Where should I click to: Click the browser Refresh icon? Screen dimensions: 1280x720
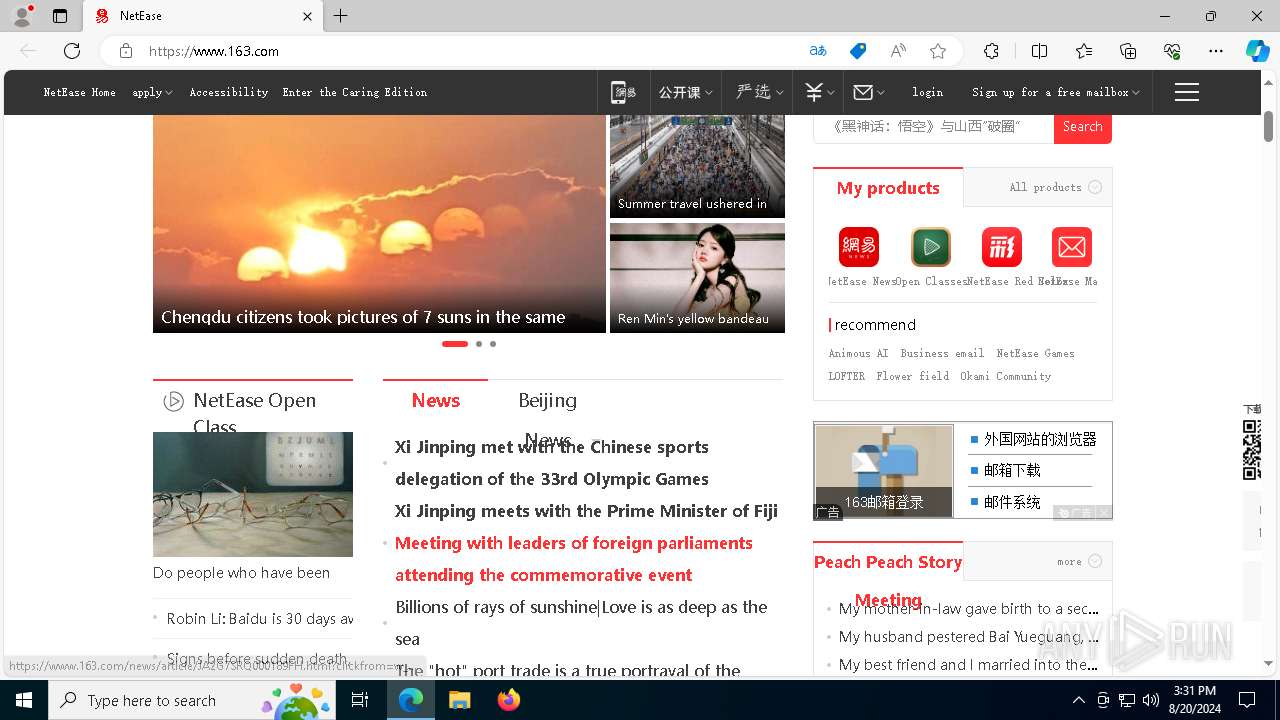click(72, 51)
